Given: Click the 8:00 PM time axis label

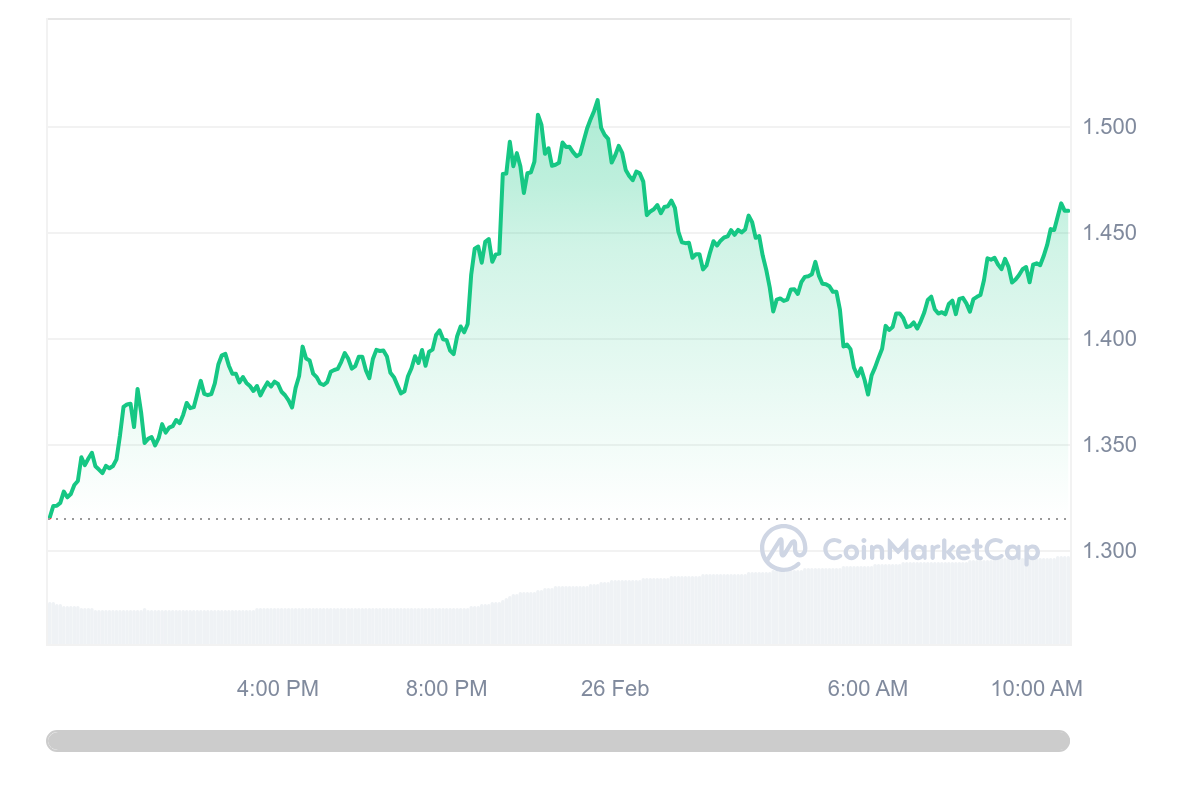Looking at the screenshot, I should point(447,689).
